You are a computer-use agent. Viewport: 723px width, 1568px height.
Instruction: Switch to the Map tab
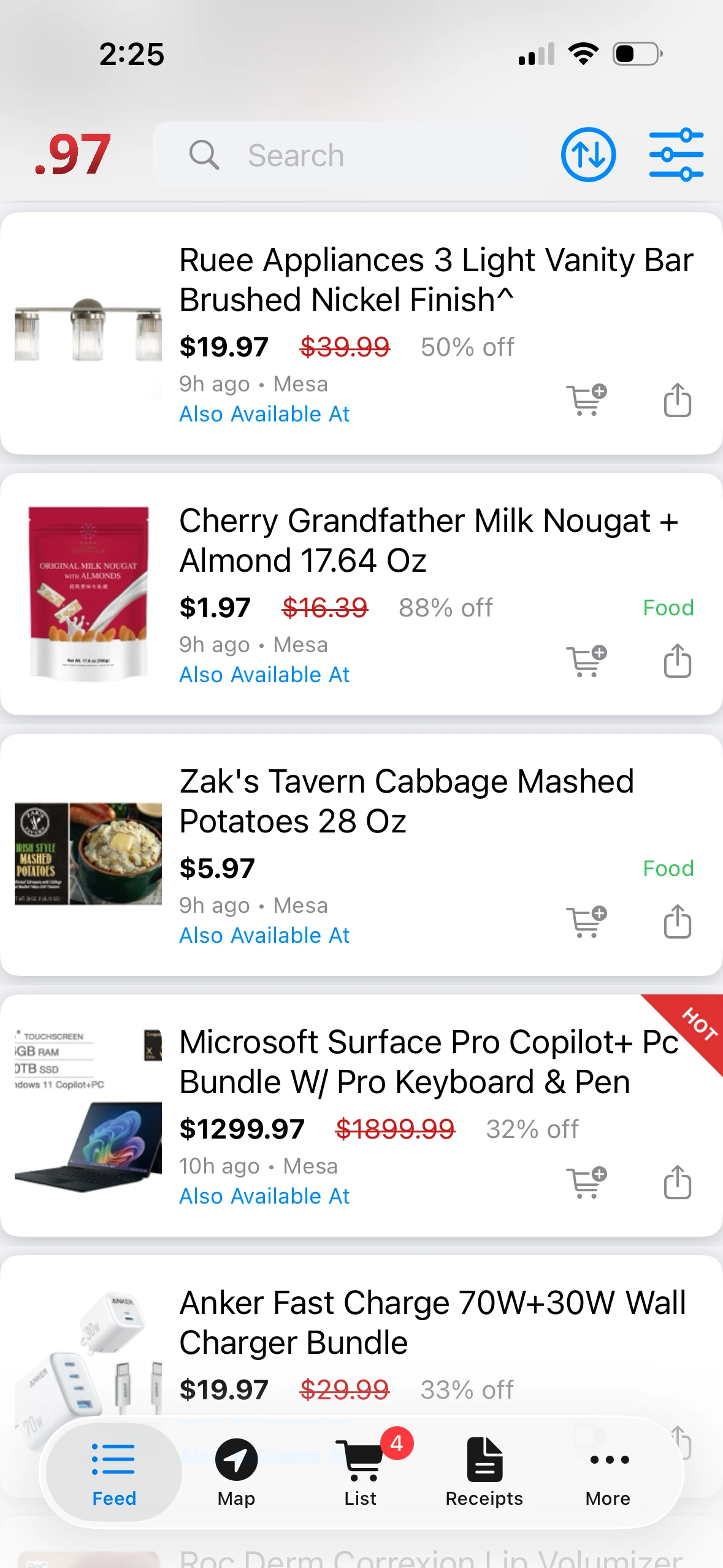coord(236,1472)
